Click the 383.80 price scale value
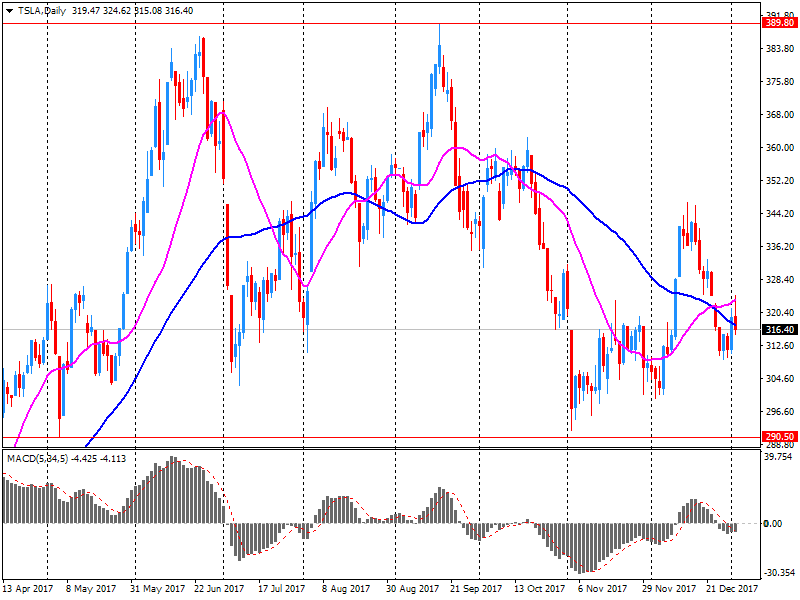The height and width of the screenshot is (600, 800). click(778, 49)
